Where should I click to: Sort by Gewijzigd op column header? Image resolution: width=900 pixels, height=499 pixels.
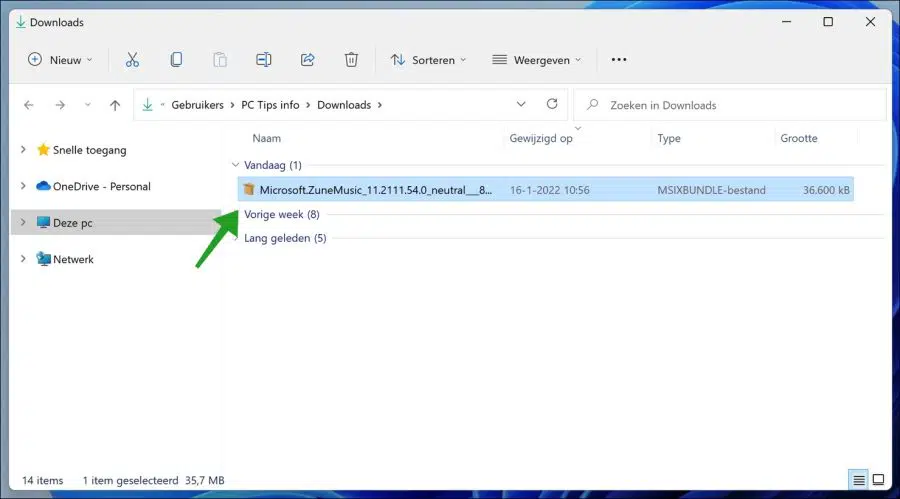click(x=541, y=138)
